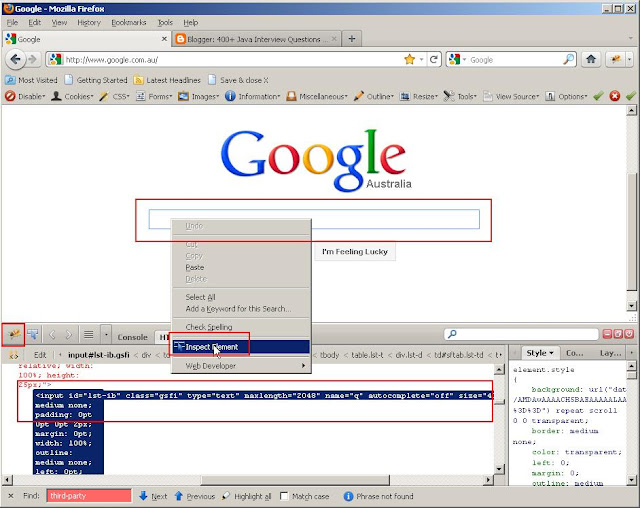Choose Inspect Element from context menu
640x508 pixels.
pyautogui.click(x=241, y=347)
